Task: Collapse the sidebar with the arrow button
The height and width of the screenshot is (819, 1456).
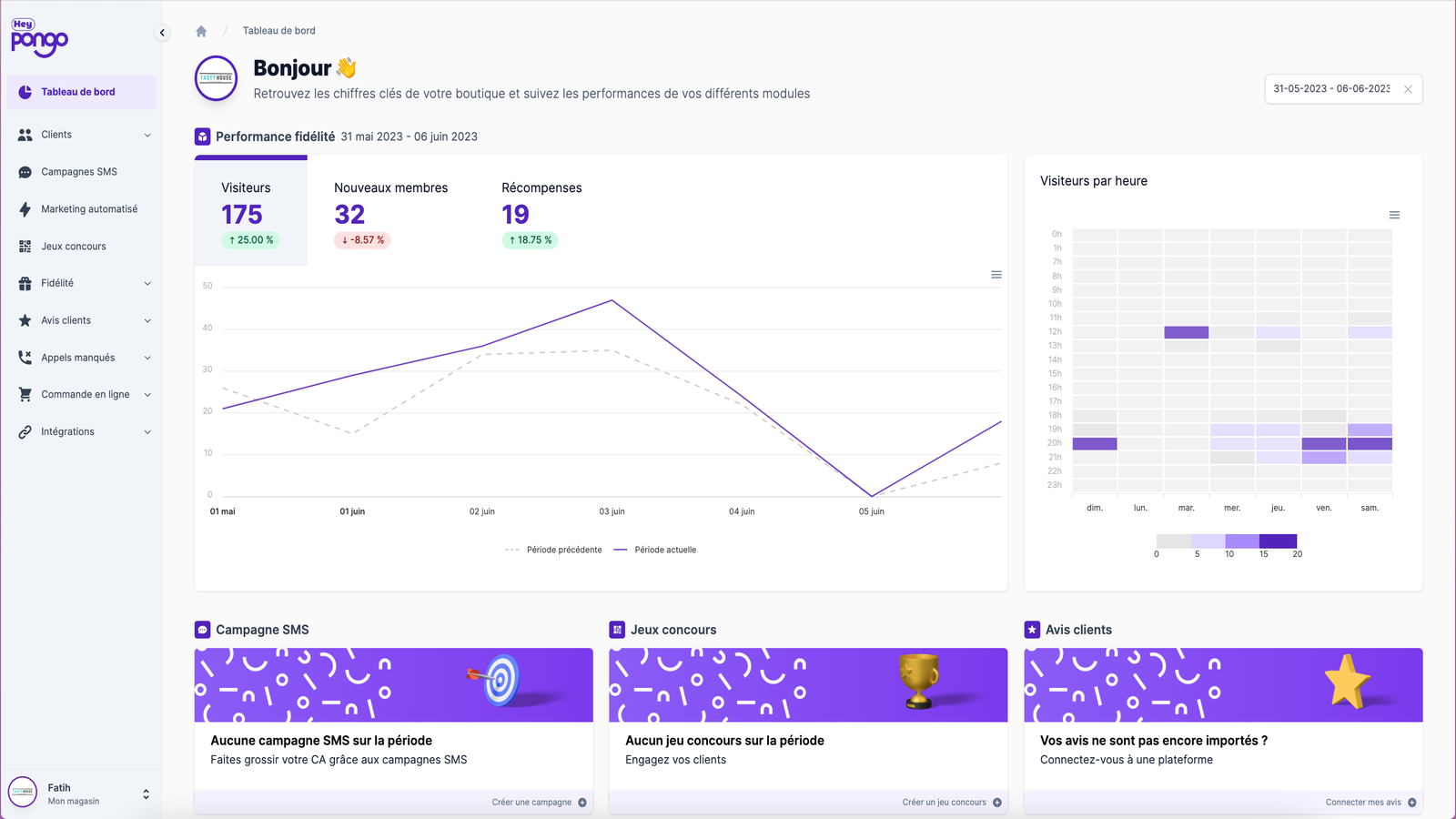Action: (x=162, y=33)
